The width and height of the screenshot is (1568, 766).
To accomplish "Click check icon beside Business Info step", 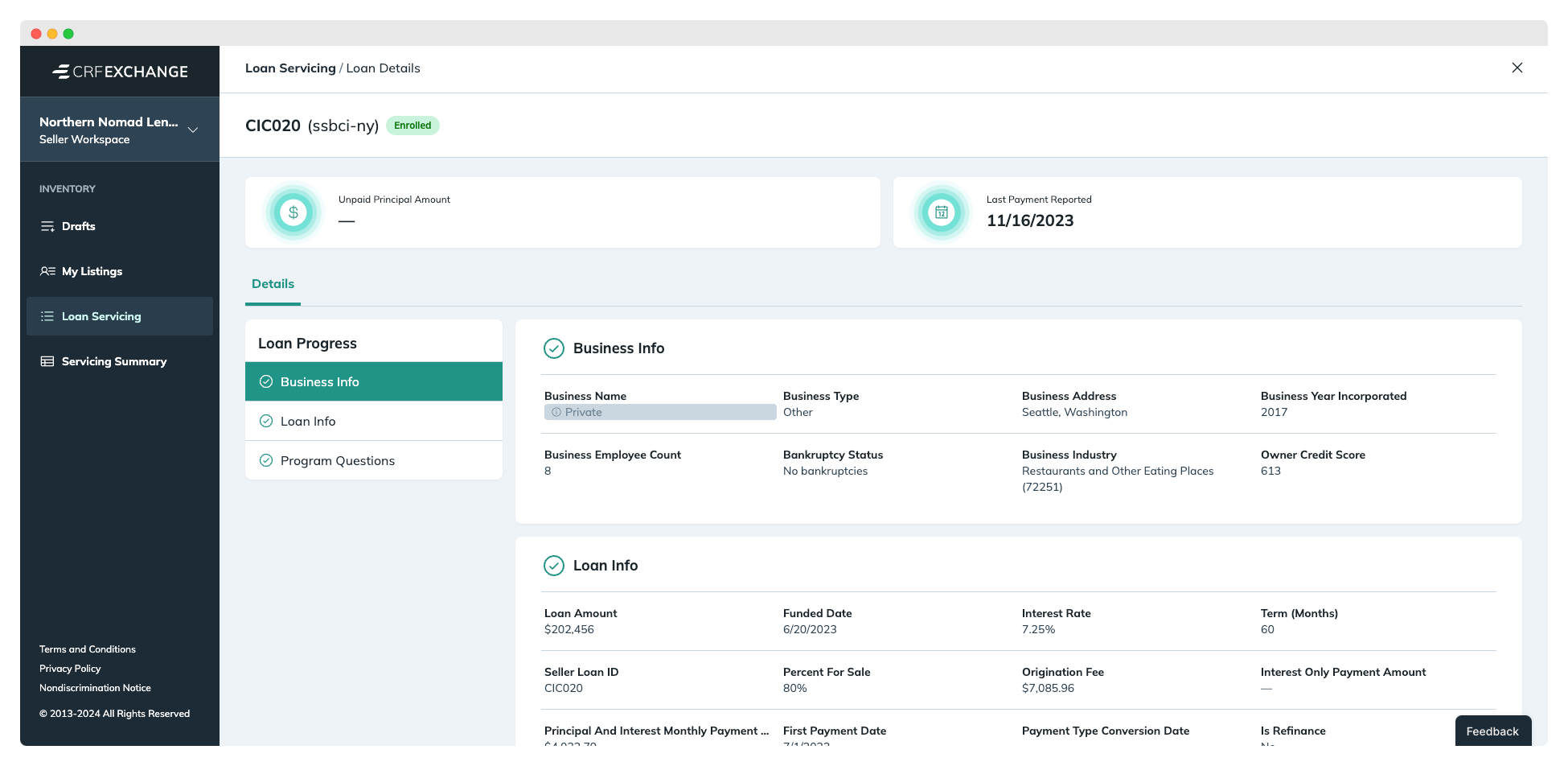I will tap(266, 381).
